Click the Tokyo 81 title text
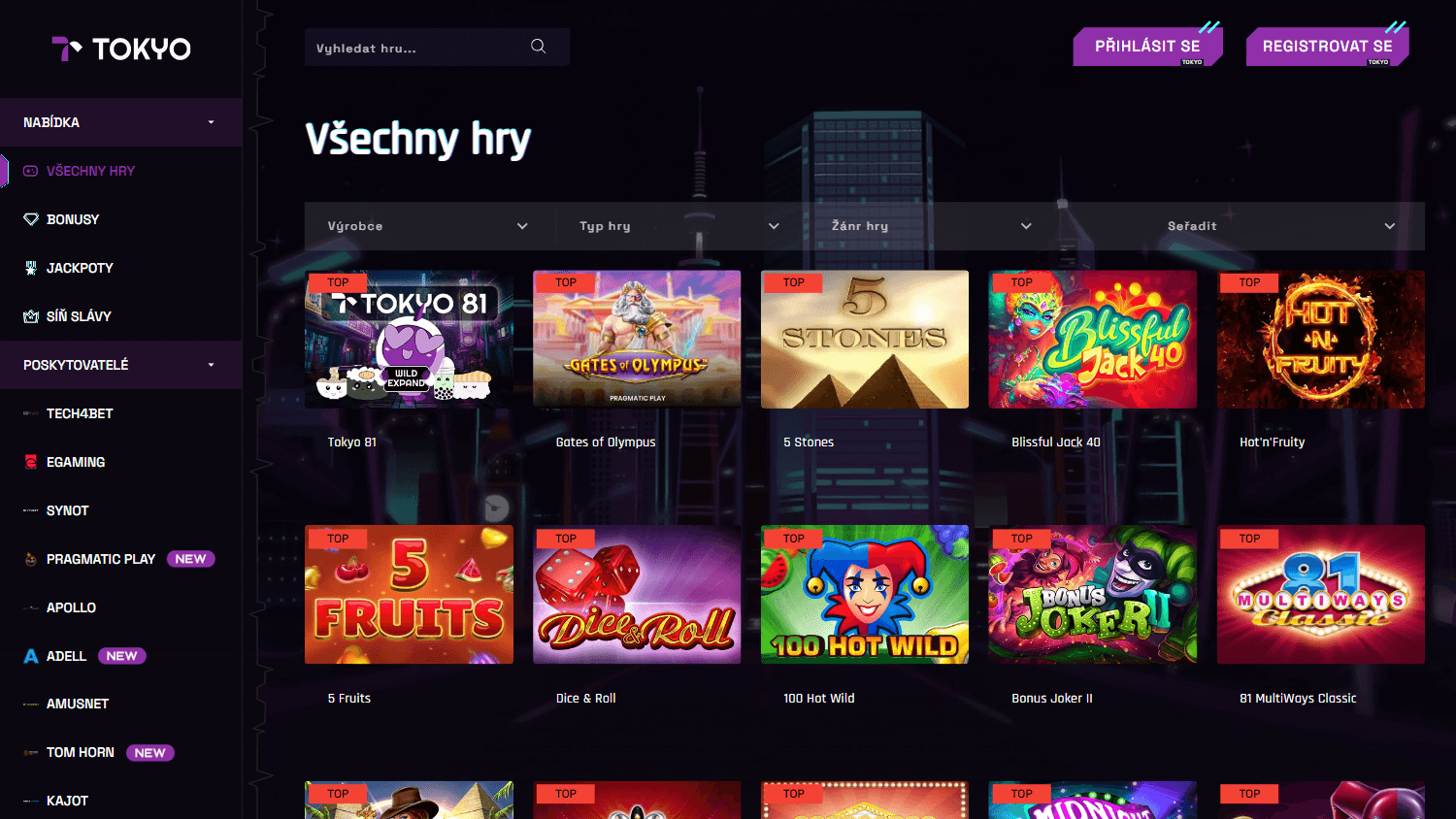Screen dimensions: 1456x819 [352, 442]
